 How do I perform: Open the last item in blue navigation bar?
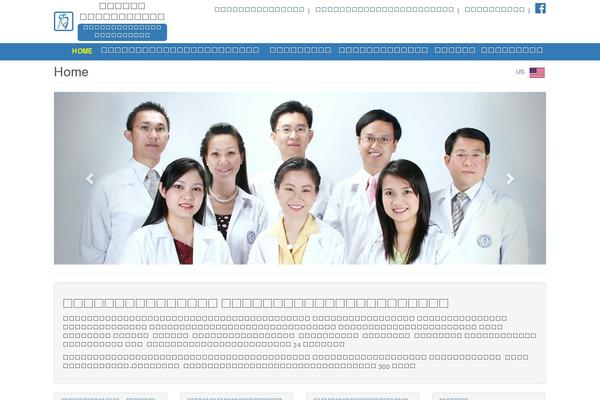coord(512,50)
